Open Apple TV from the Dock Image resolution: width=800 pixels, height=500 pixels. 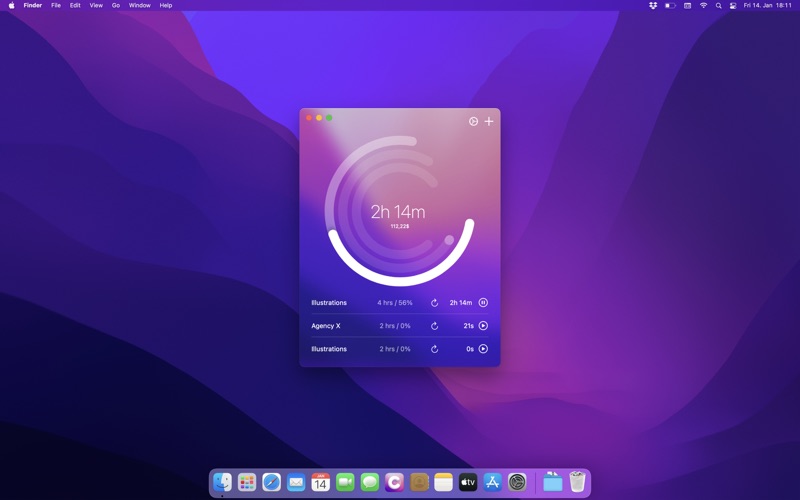tap(468, 482)
